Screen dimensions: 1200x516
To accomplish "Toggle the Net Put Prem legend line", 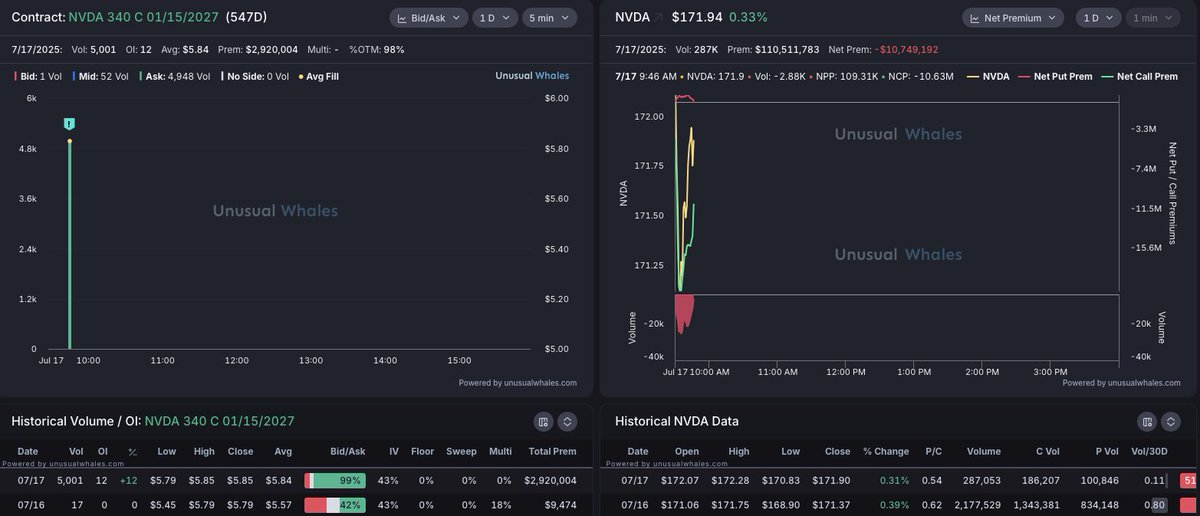I will 1054,75.
